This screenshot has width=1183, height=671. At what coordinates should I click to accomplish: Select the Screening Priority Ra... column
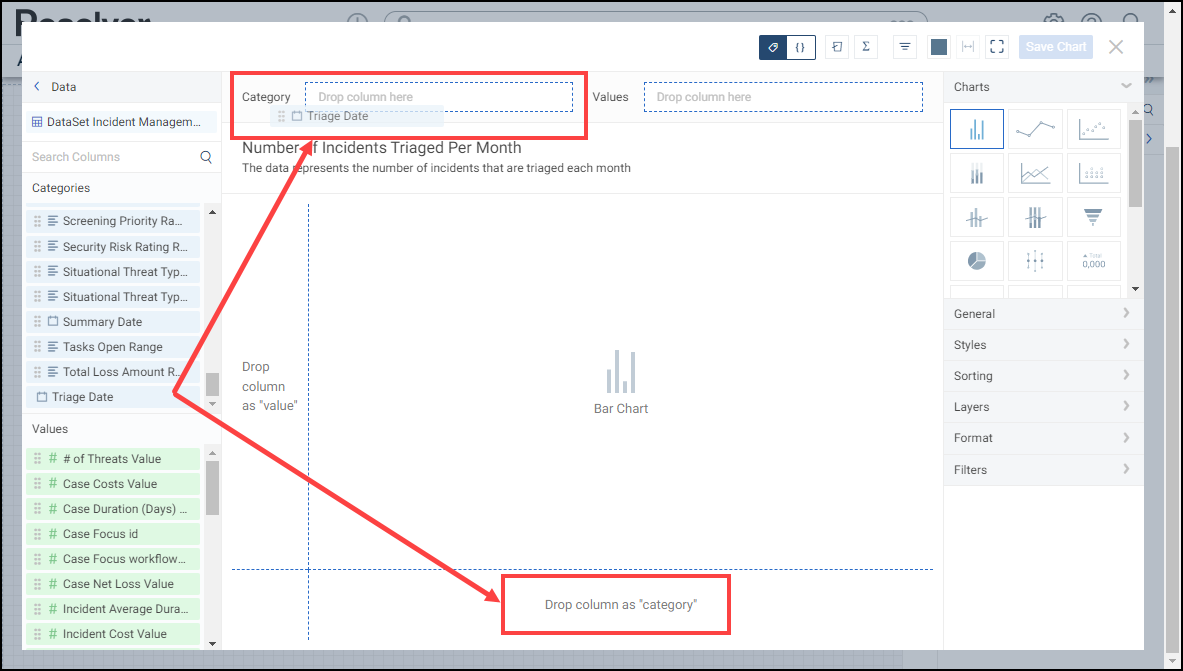113,221
